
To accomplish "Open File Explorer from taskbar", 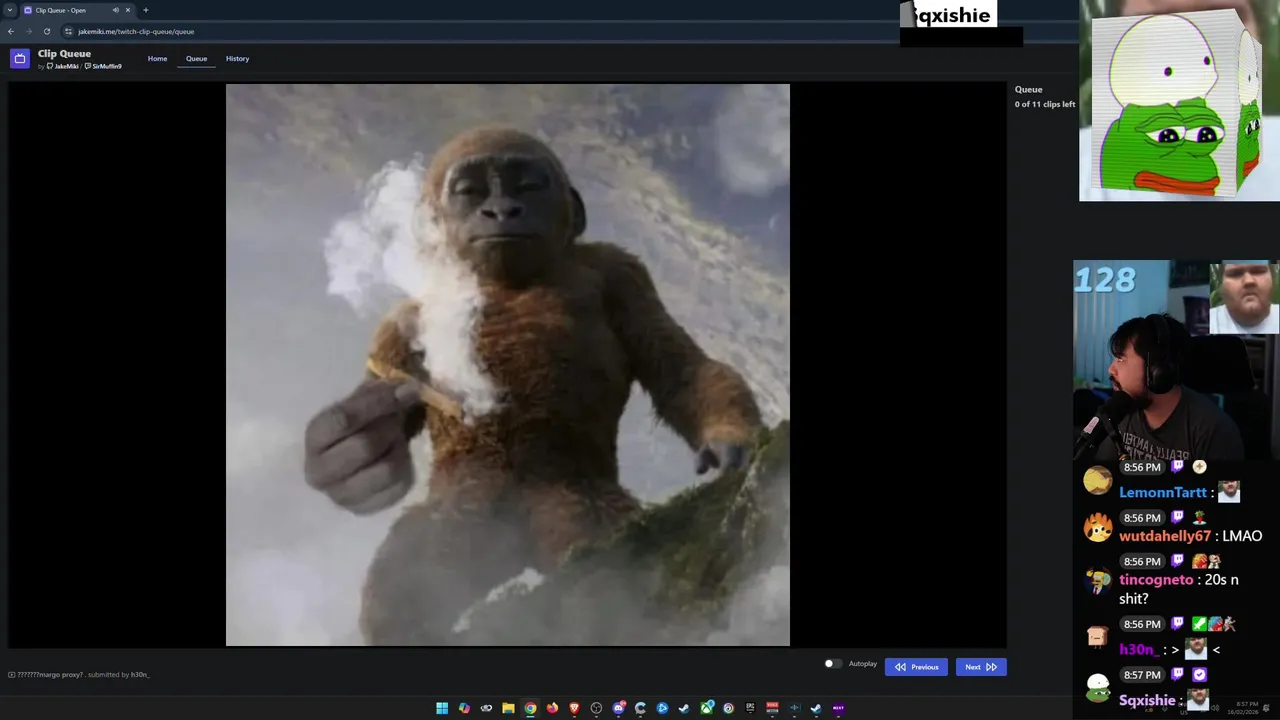I will click(x=508, y=708).
